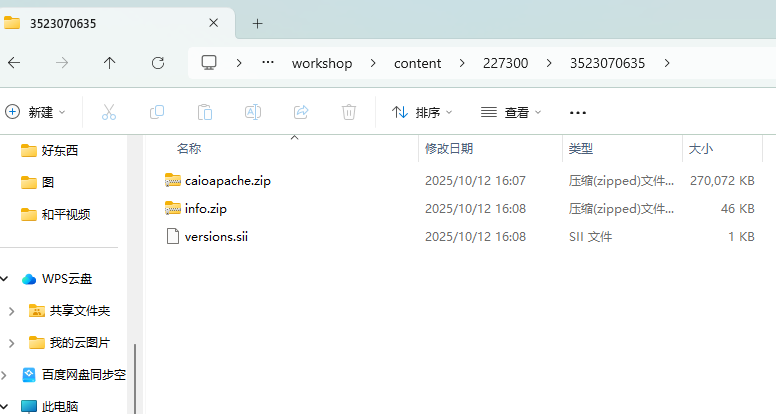Viewport: 776px width, 414px height.
Task: Open the 排序 sort dropdown
Action: [x=422, y=112]
